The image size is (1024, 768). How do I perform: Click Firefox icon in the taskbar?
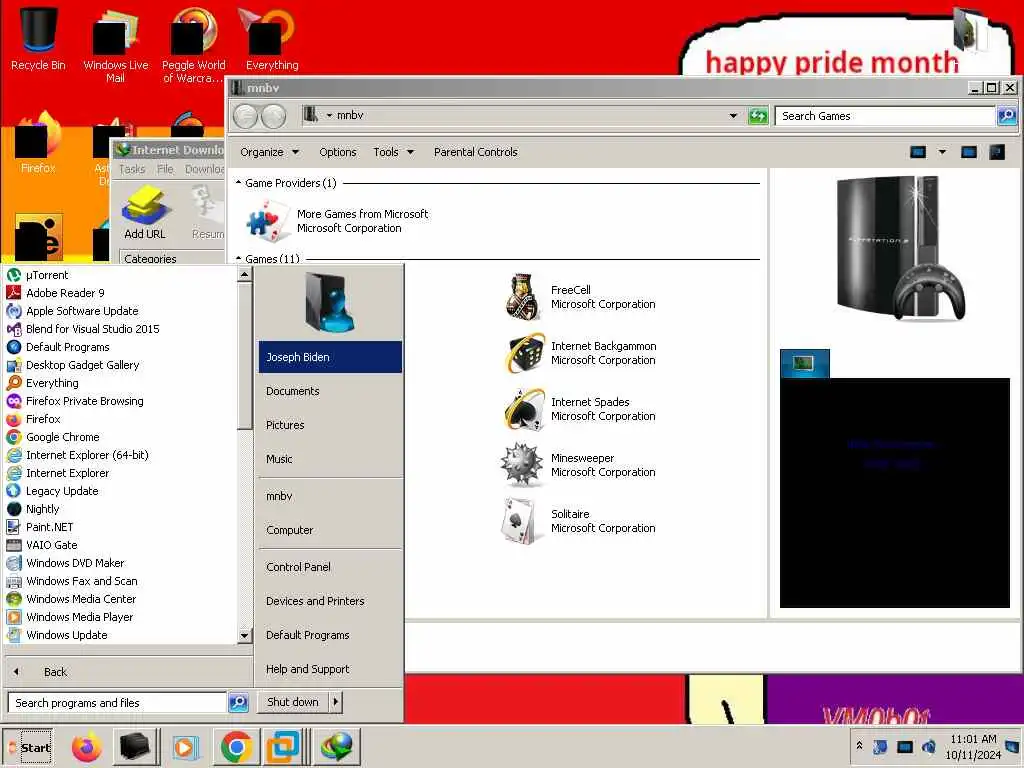[x=88, y=747]
